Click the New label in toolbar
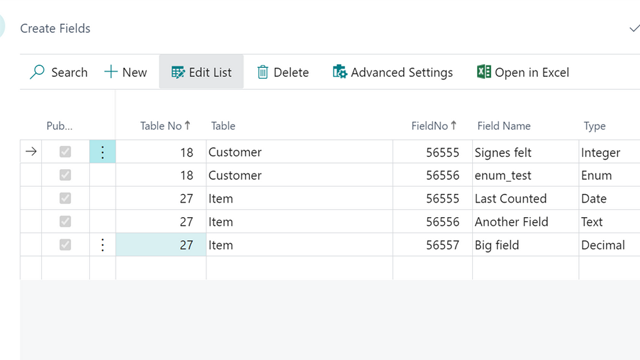640x360 pixels. point(134,72)
